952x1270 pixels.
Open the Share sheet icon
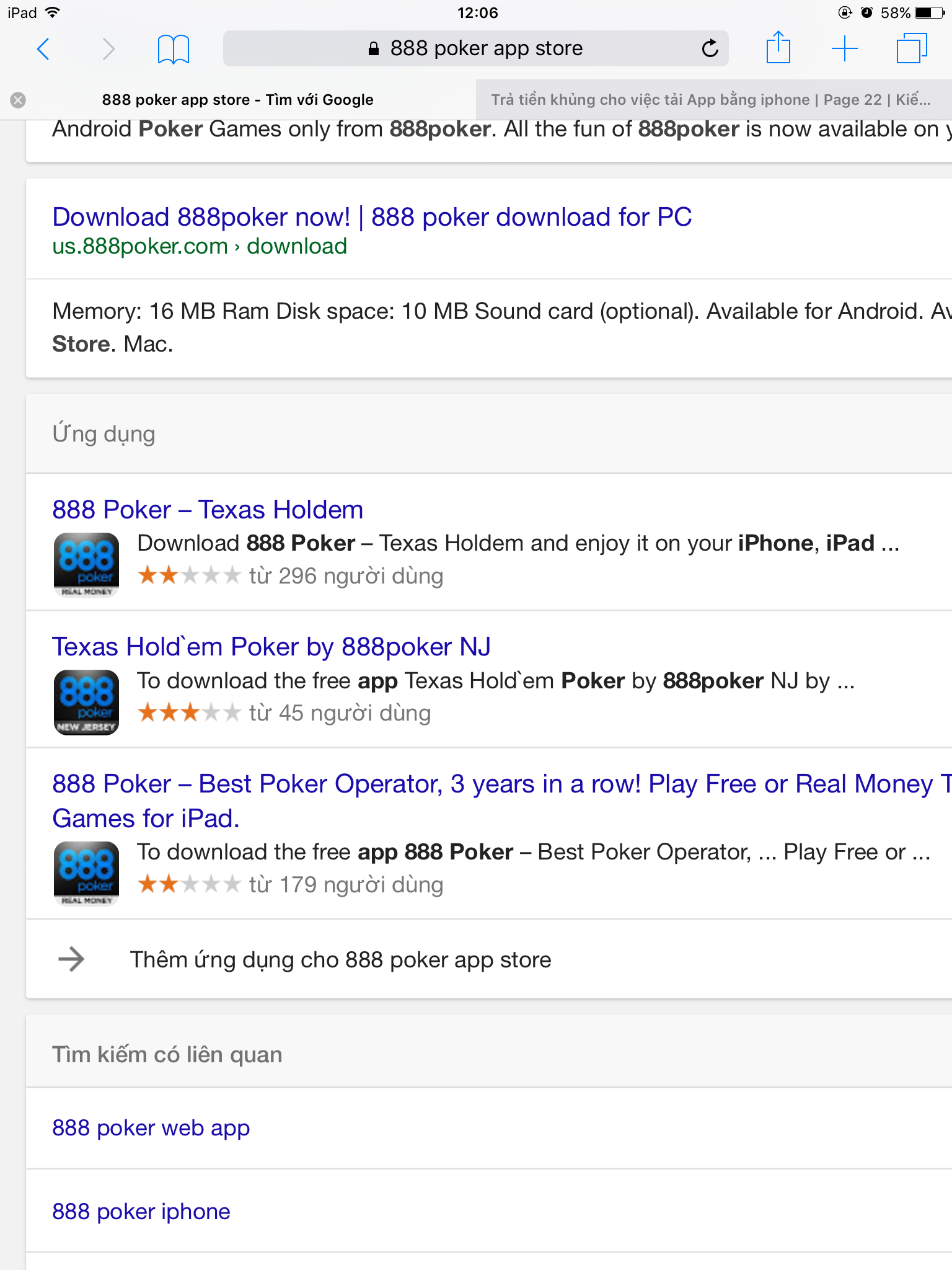(x=778, y=48)
